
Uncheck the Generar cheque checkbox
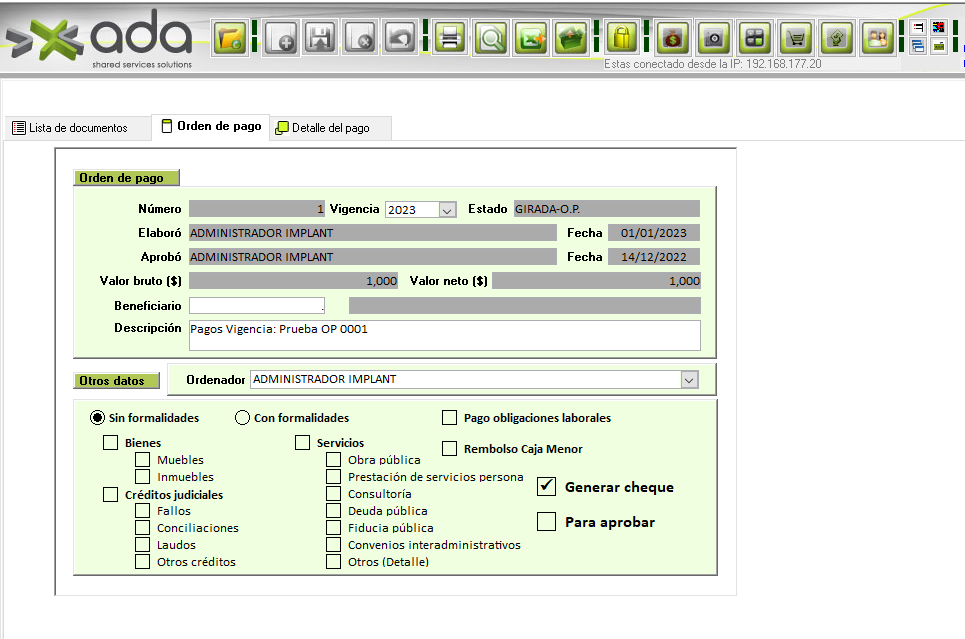546,487
